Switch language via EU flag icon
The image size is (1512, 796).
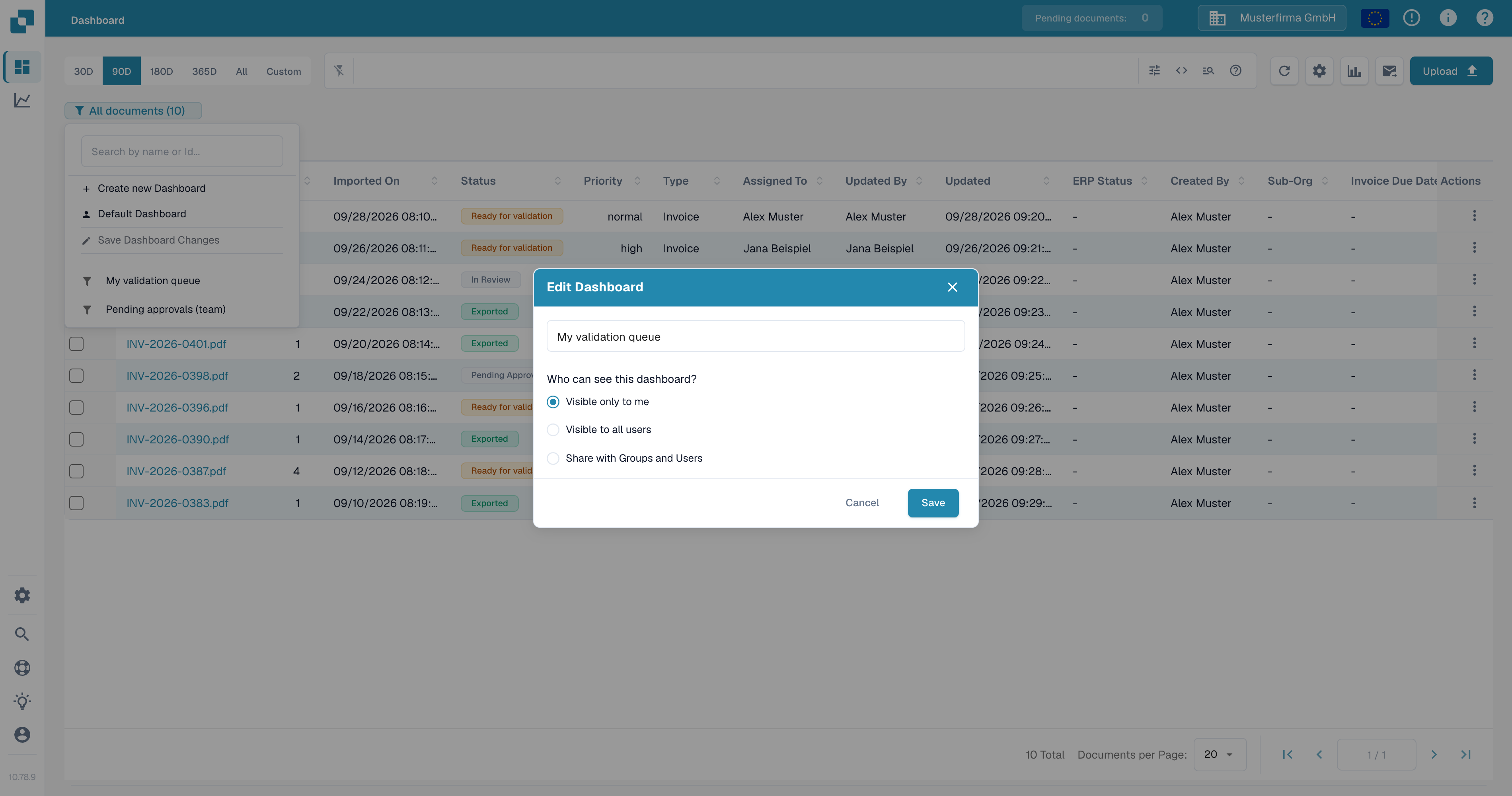click(1375, 18)
